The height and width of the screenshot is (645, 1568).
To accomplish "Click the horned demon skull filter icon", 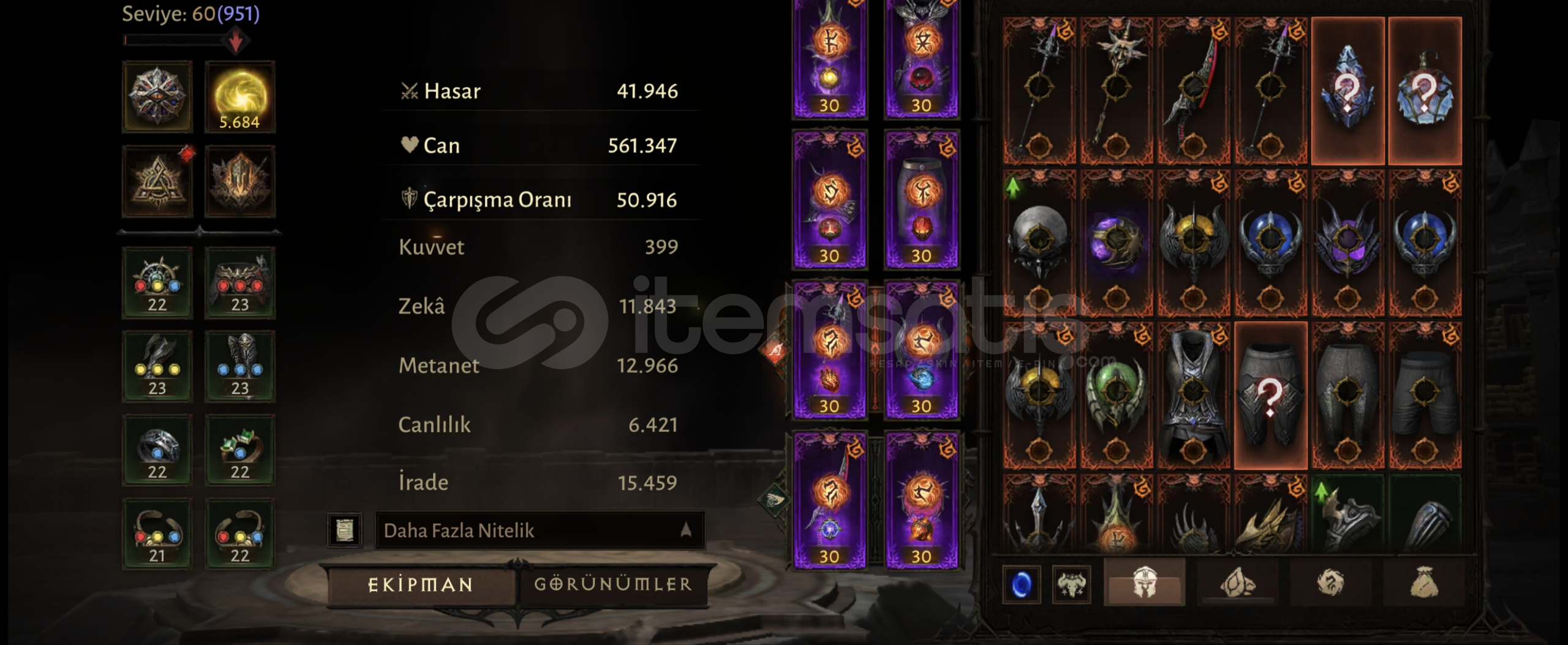I will 1071,584.
